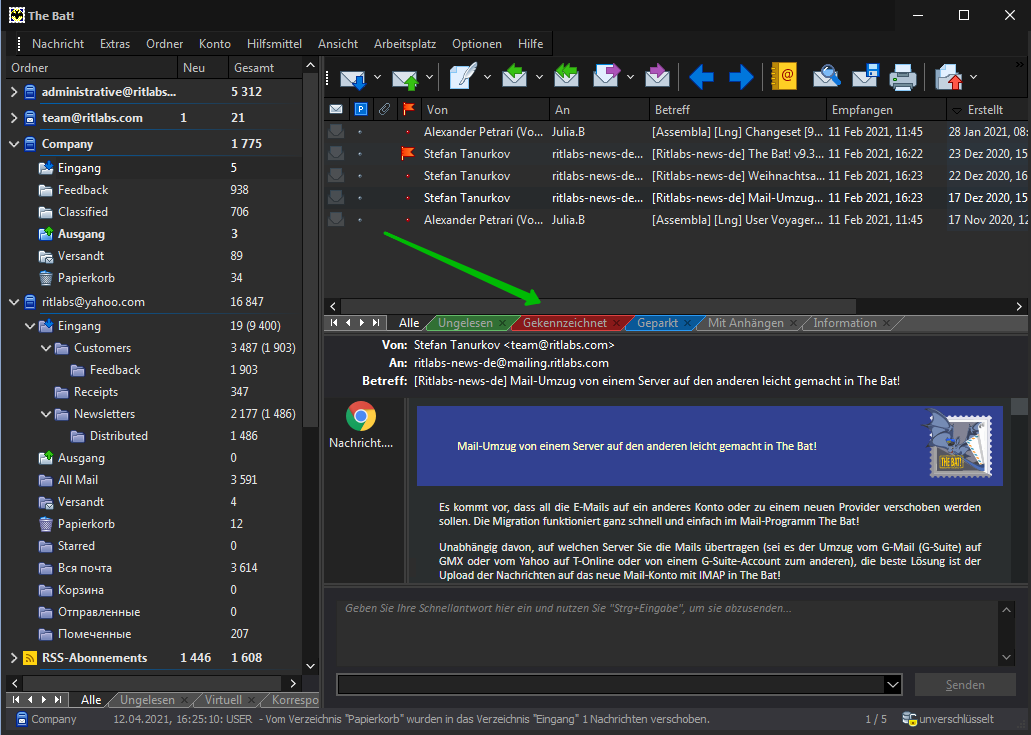The width and height of the screenshot is (1031, 735).
Task: Click the Send queued mail icon
Action: (x=405, y=78)
